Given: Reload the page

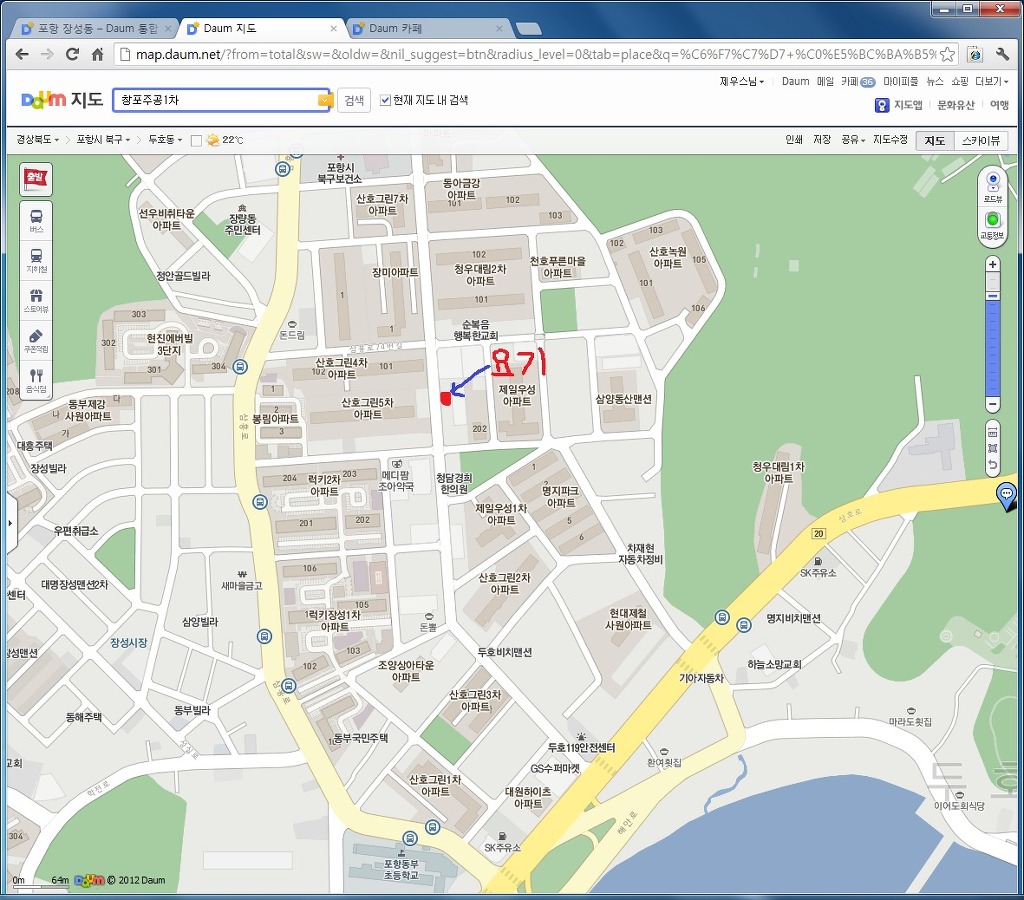Looking at the screenshot, I should [72, 54].
